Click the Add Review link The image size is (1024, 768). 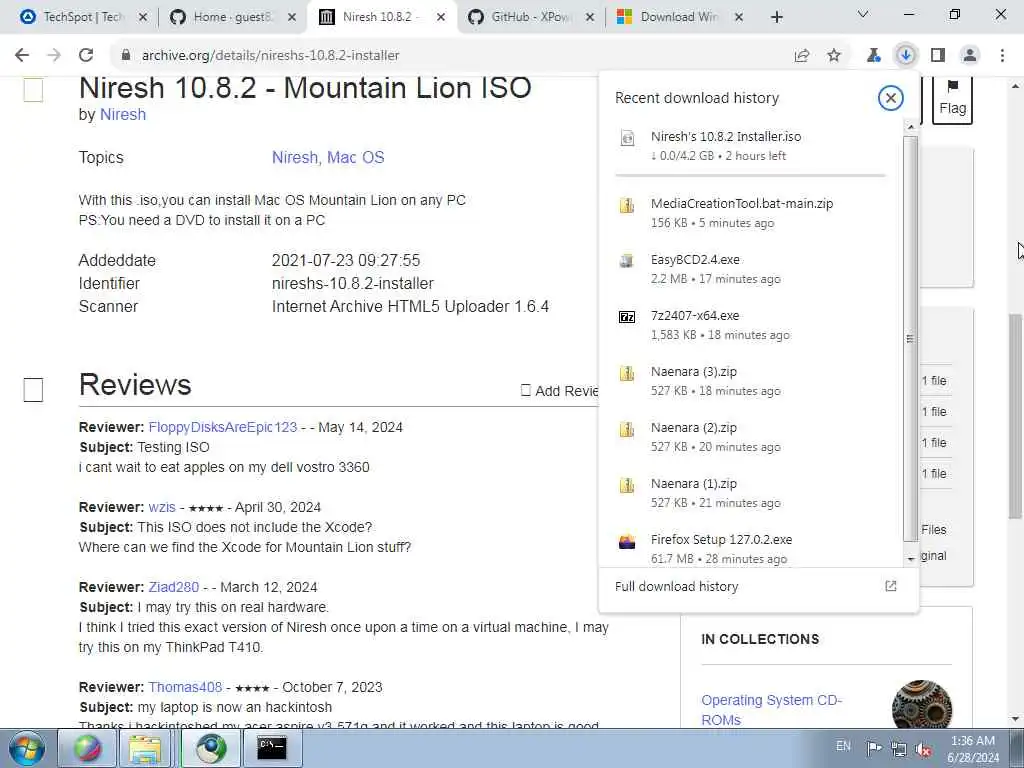click(x=560, y=391)
